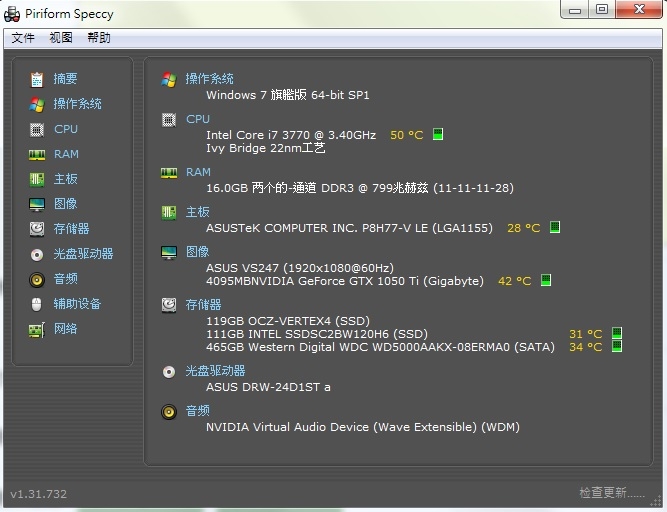Click the Piriform Speccy title bar app icon

pos(12,14)
